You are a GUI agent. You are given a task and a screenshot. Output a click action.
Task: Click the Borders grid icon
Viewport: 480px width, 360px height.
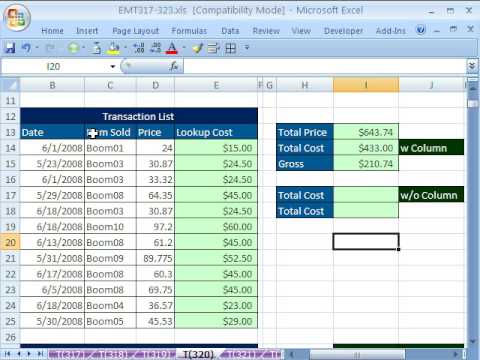click(231, 48)
